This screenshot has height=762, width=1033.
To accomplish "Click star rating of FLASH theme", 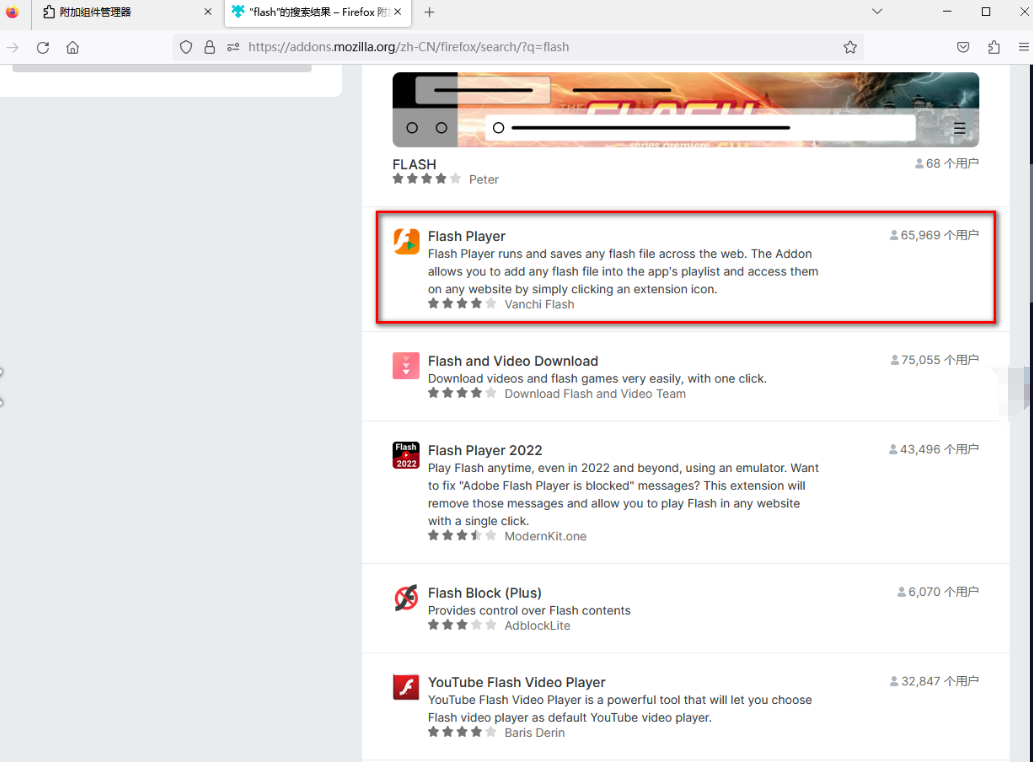I will pyautogui.click(x=426, y=178).
